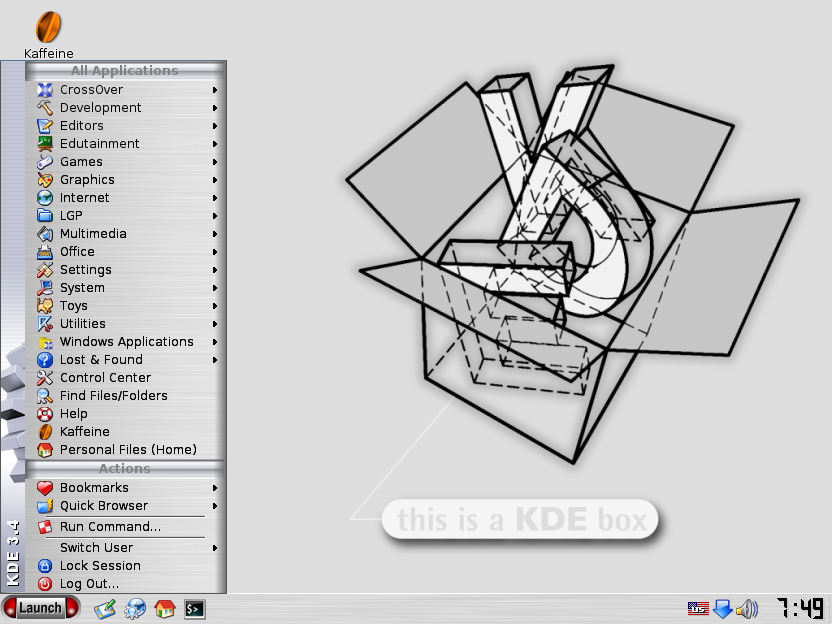
Task: Click the Find Files magnifier icon
Action: click(45, 396)
